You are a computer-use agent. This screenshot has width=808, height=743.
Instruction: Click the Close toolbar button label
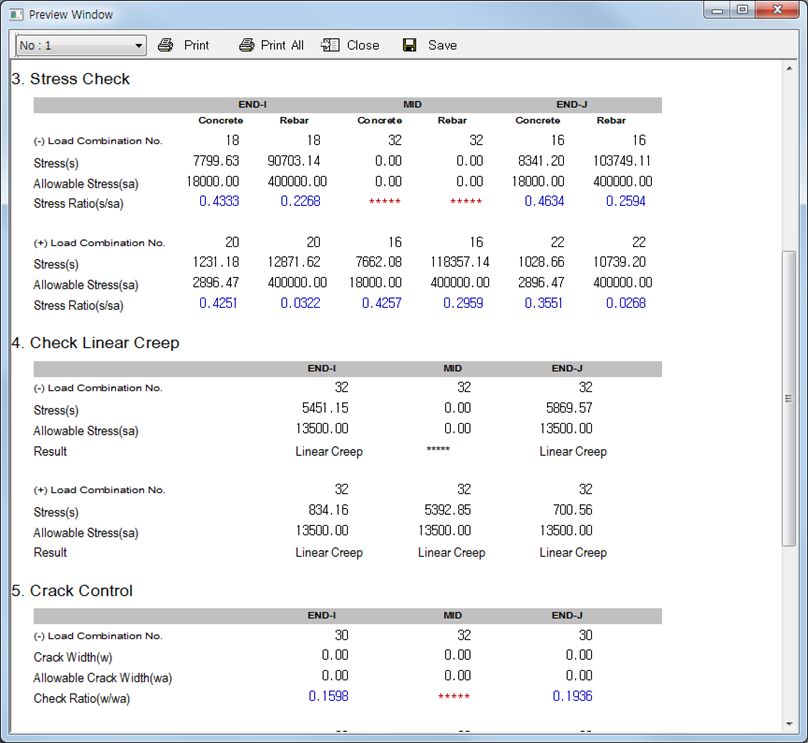363,45
